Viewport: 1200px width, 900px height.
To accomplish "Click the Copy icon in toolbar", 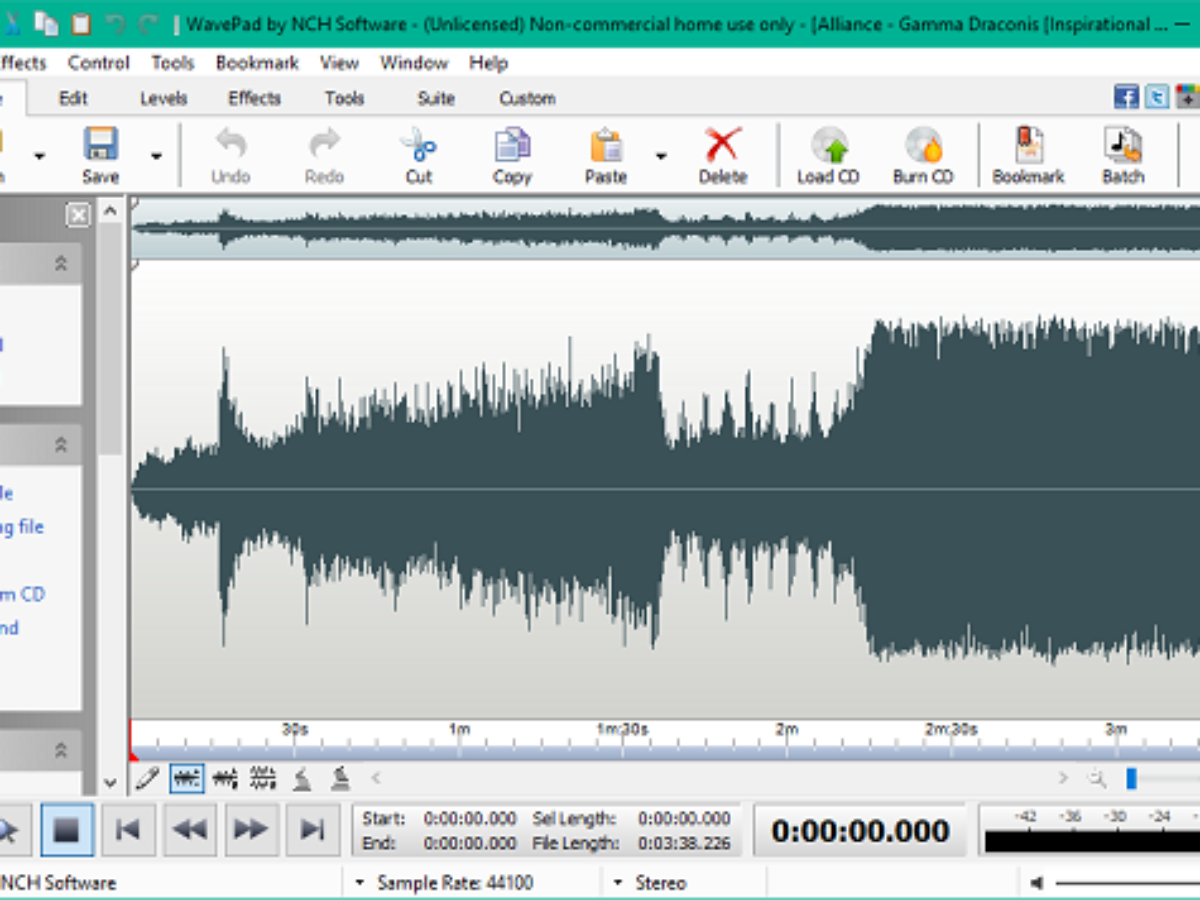I will pos(512,146).
